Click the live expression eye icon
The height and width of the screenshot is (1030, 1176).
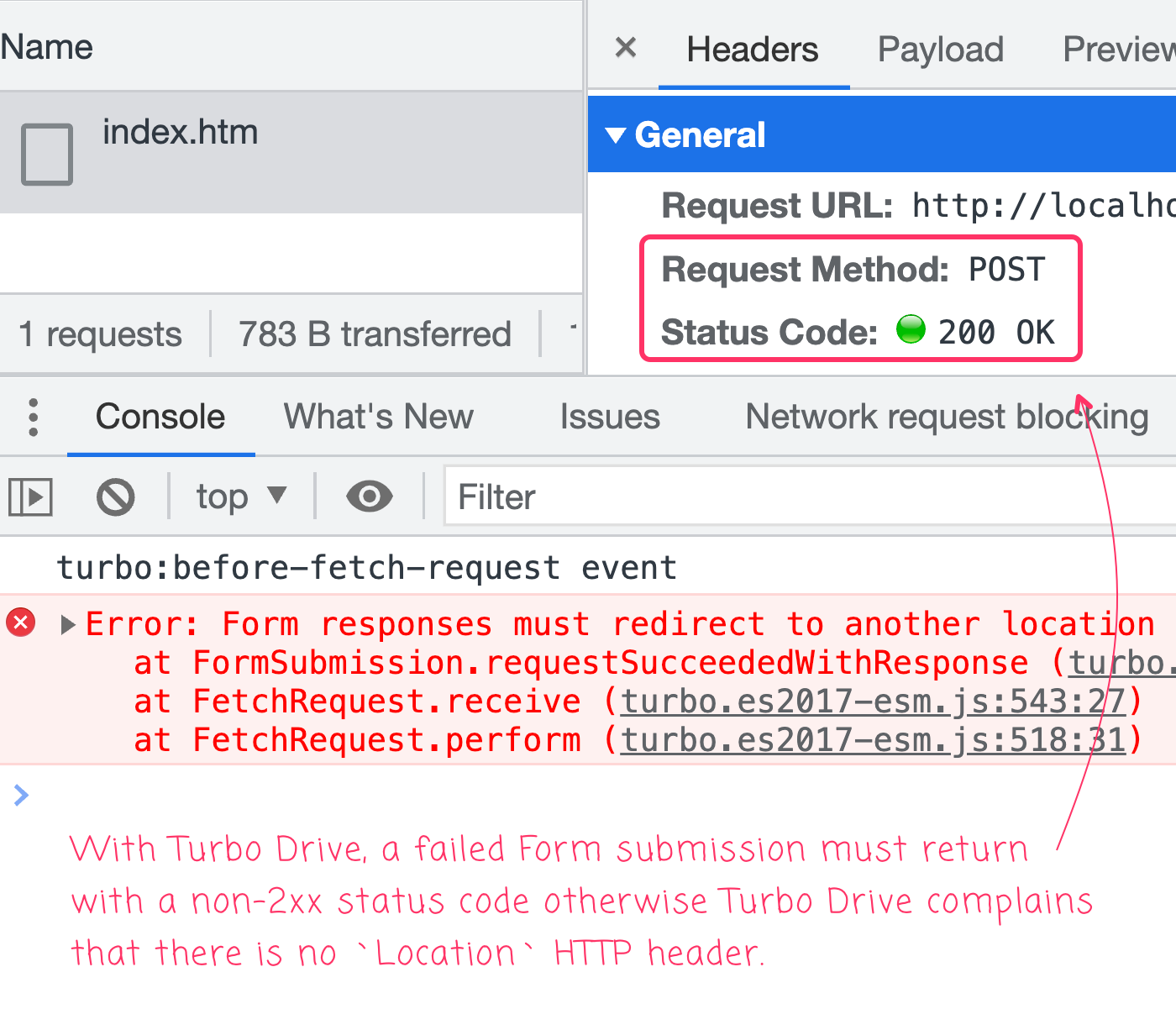(369, 497)
